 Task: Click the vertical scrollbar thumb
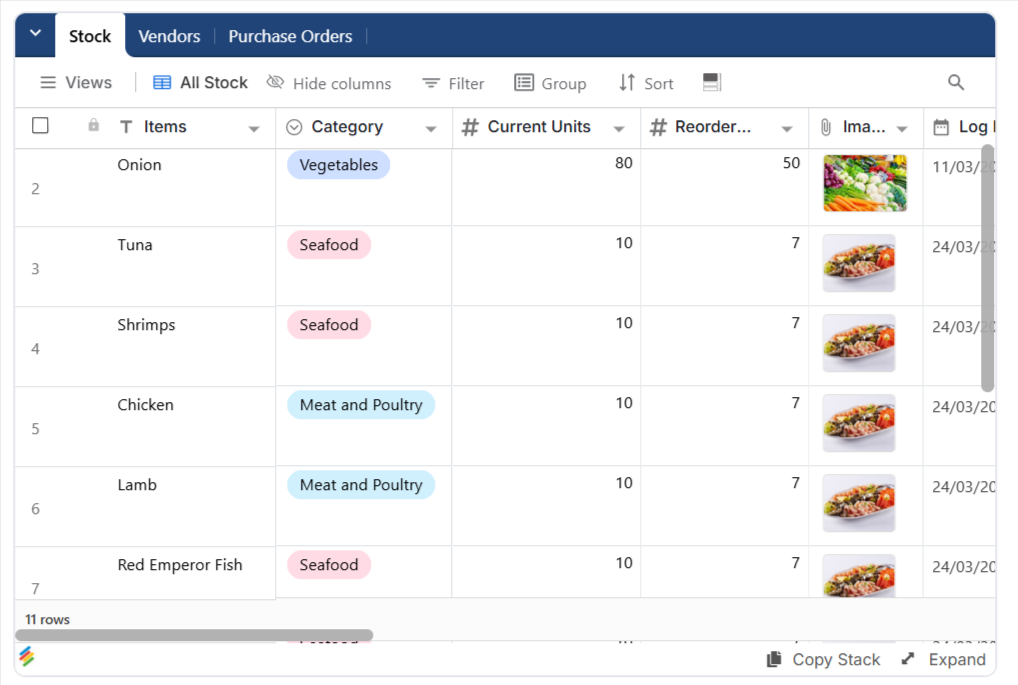[987, 268]
